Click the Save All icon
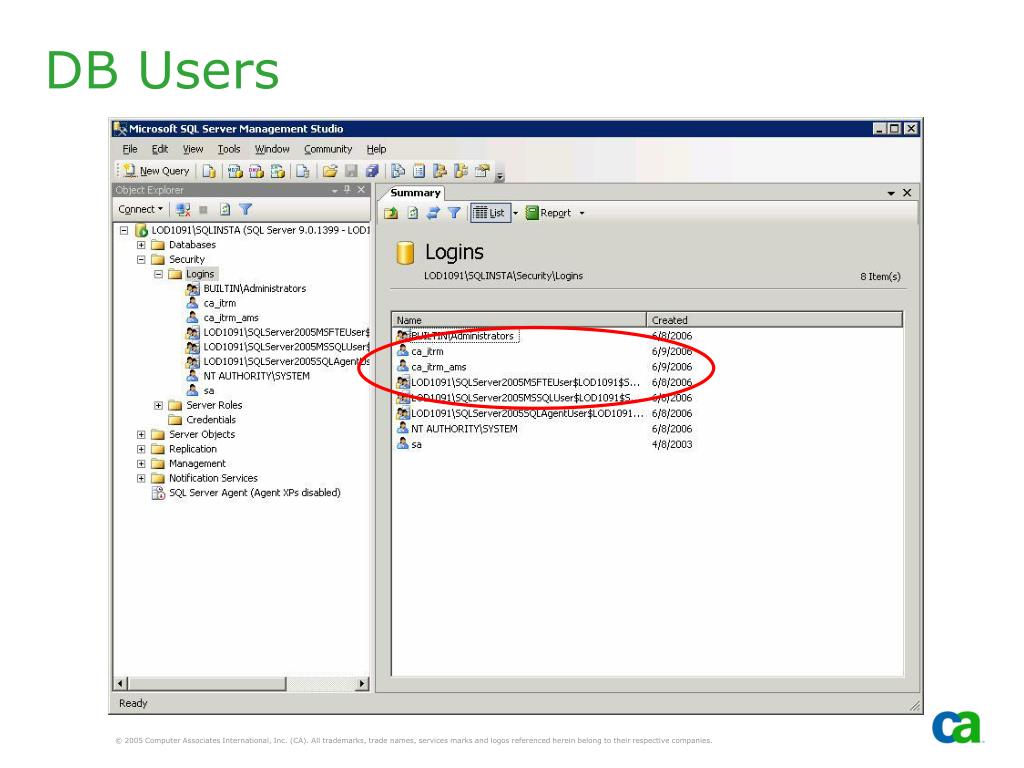Viewport: 1024px width, 768px height. pos(372,171)
